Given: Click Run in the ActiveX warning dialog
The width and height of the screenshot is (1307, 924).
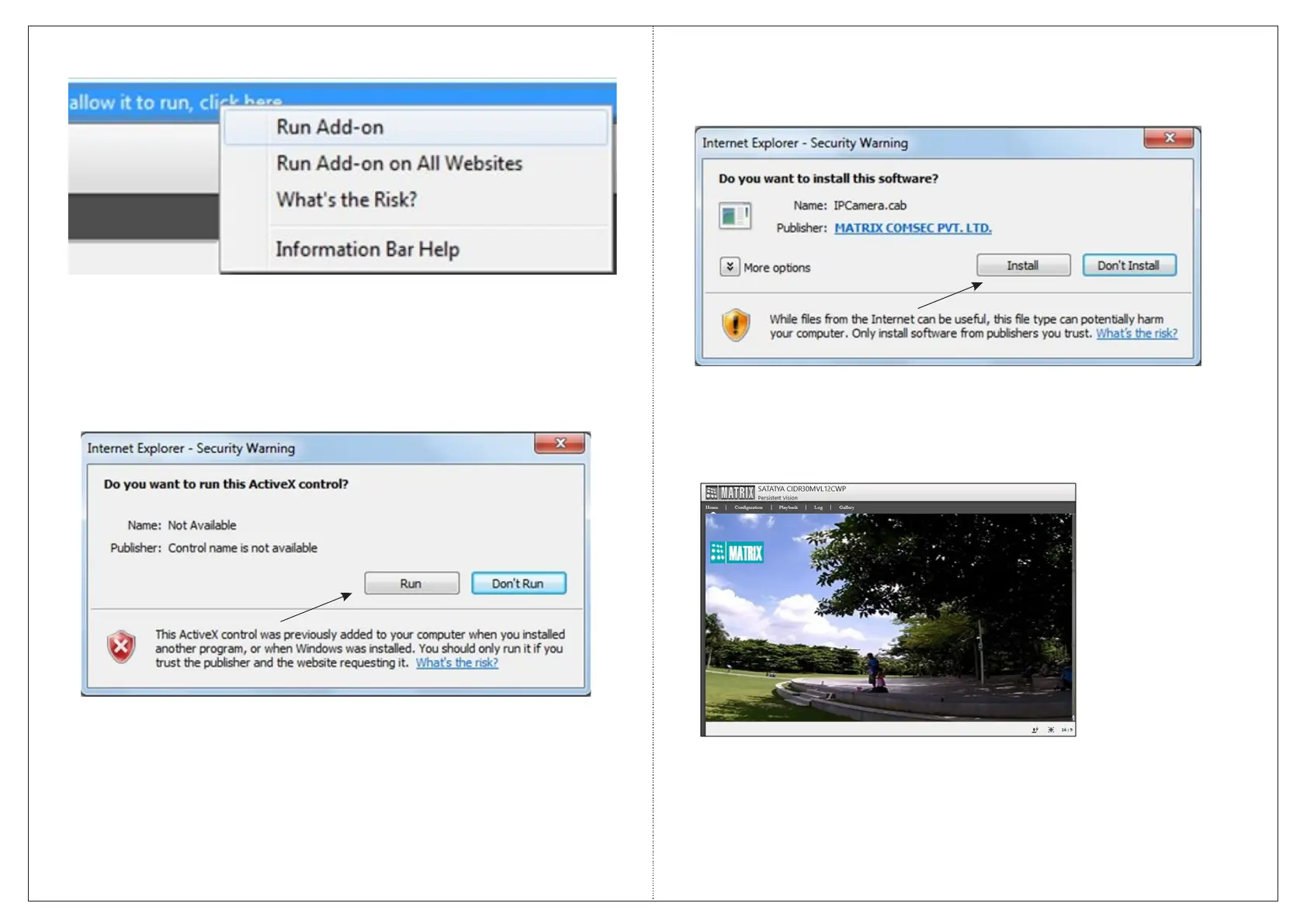Looking at the screenshot, I should [411, 583].
